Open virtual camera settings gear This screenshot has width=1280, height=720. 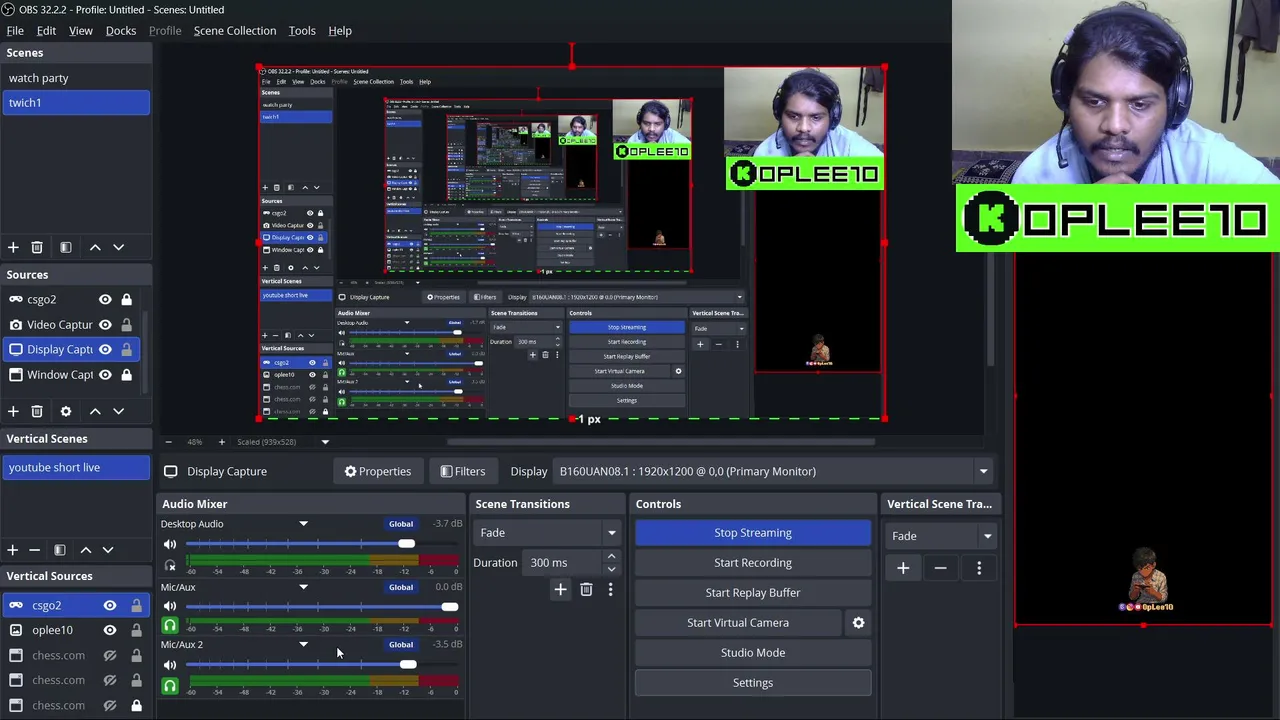tap(858, 623)
